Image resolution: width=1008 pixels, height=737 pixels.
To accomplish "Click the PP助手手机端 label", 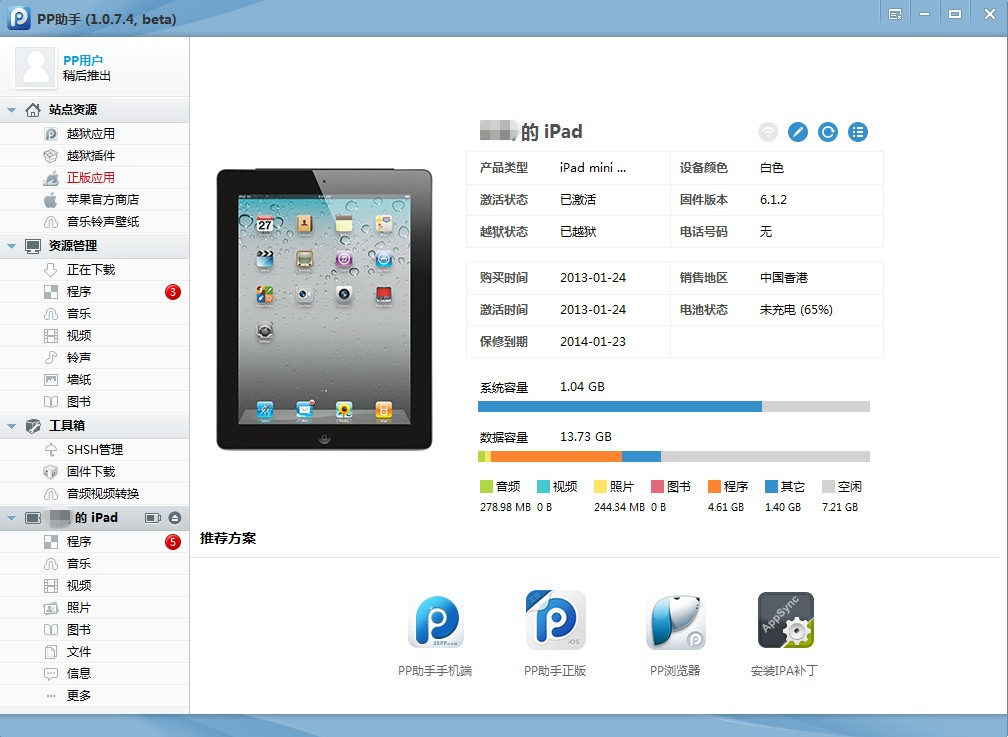I will pos(435,671).
